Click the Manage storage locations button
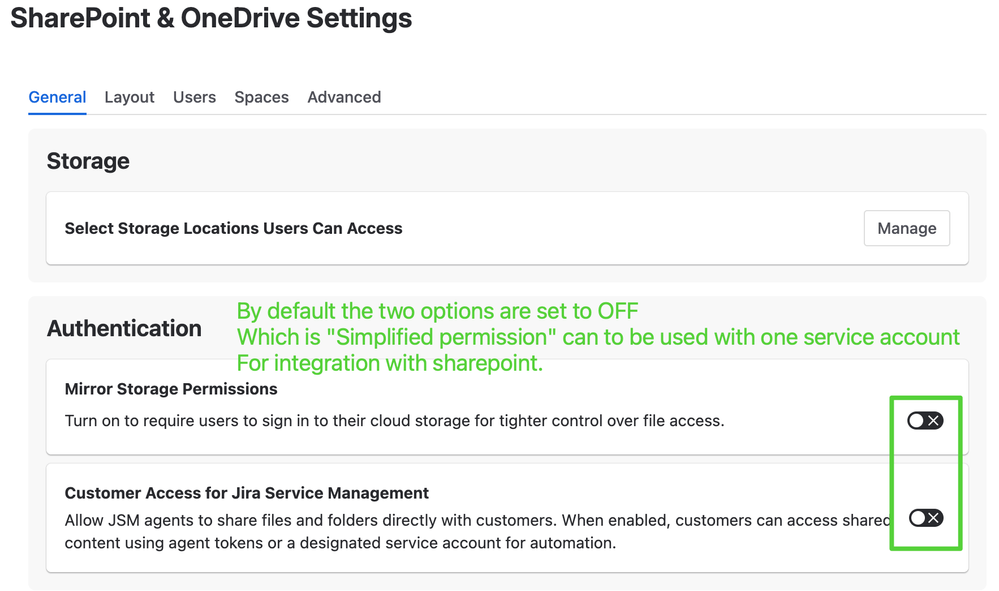This screenshot has height=591, width=999. 907,228
